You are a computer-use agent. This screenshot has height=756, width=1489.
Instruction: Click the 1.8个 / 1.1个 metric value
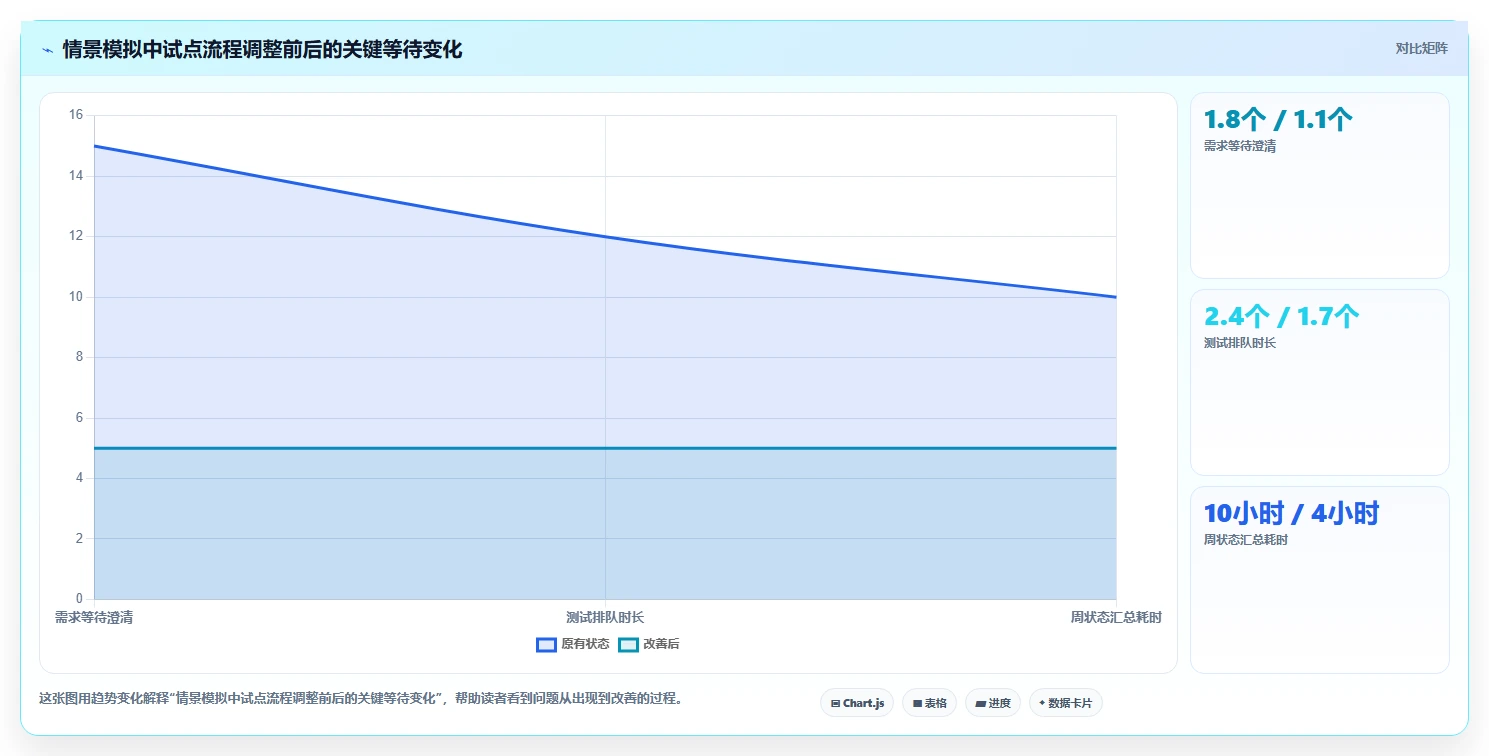[1278, 120]
